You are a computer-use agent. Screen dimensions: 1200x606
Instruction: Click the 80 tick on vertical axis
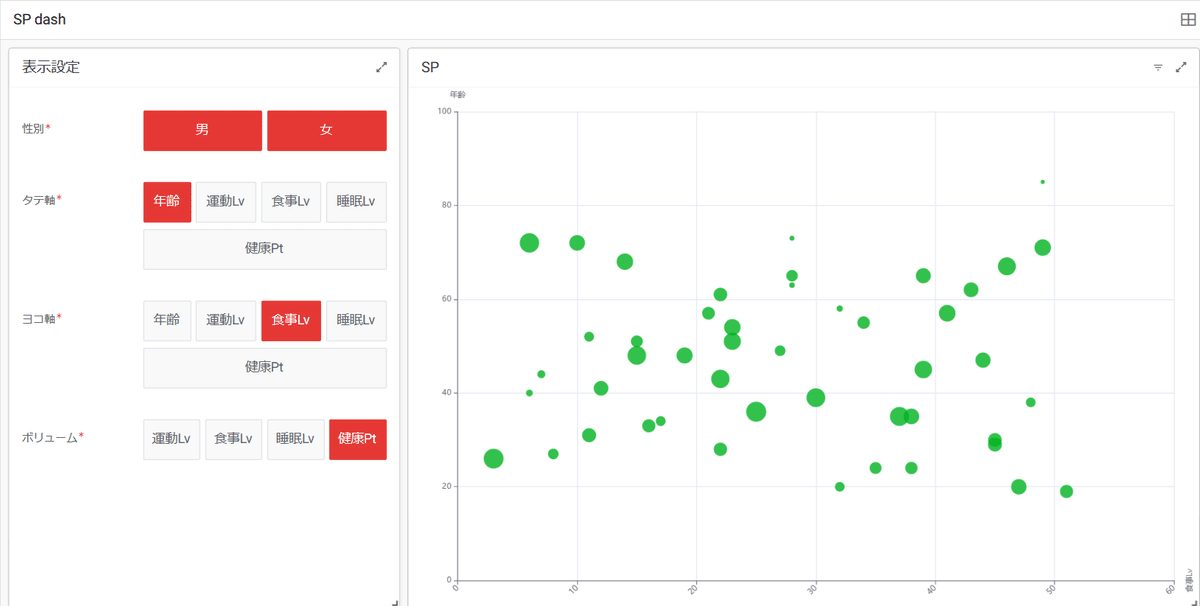coord(448,205)
